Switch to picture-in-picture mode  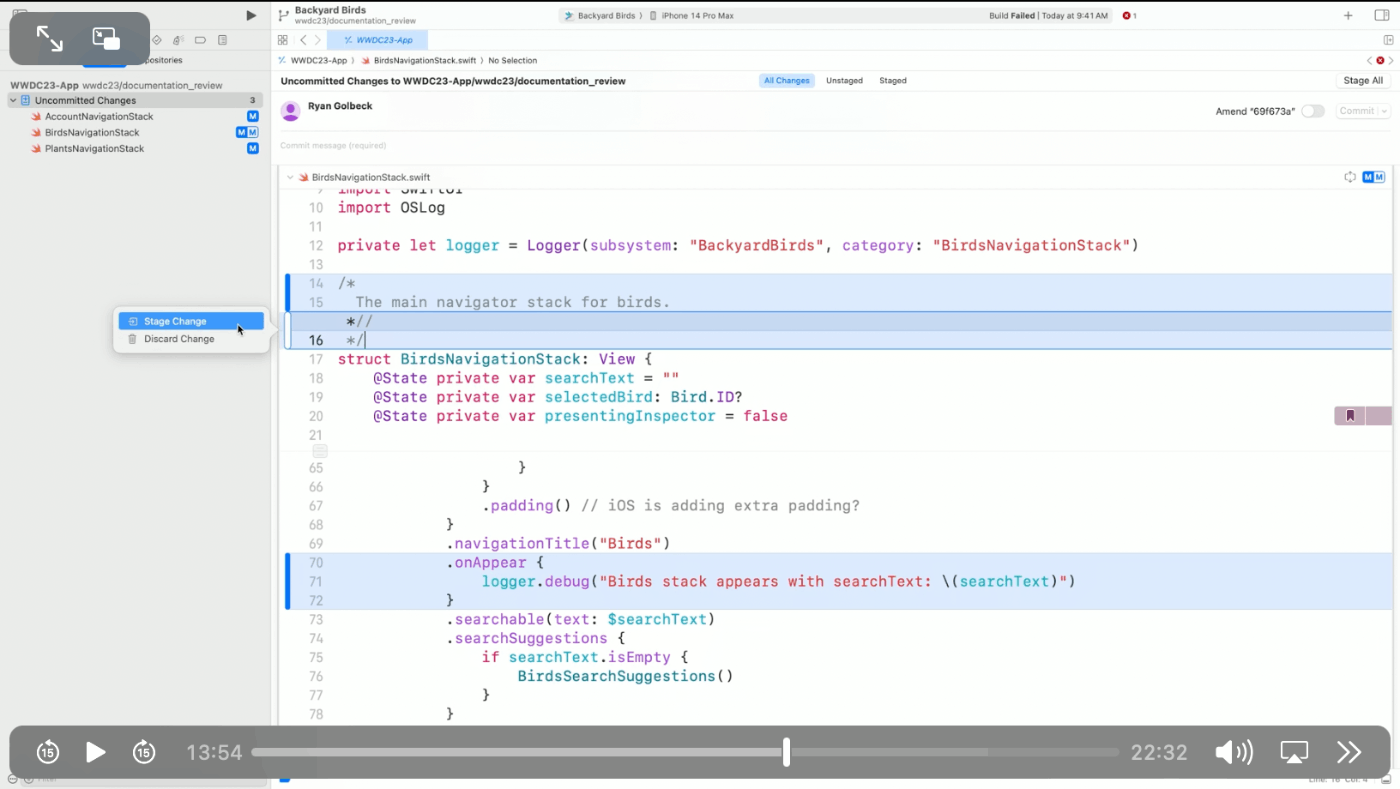tap(106, 39)
